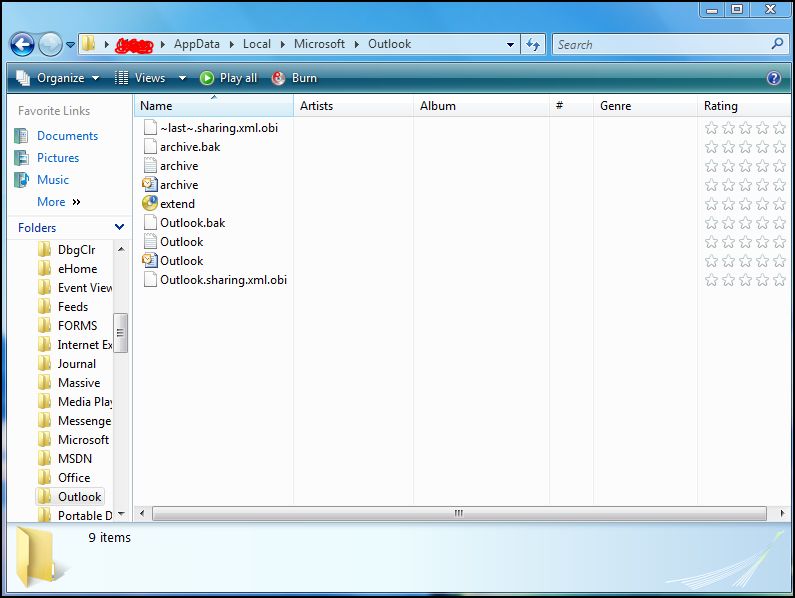Click the Outlook folder icon in tree
The width and height of the screenshot is (795, 598).
click(45, 496)
